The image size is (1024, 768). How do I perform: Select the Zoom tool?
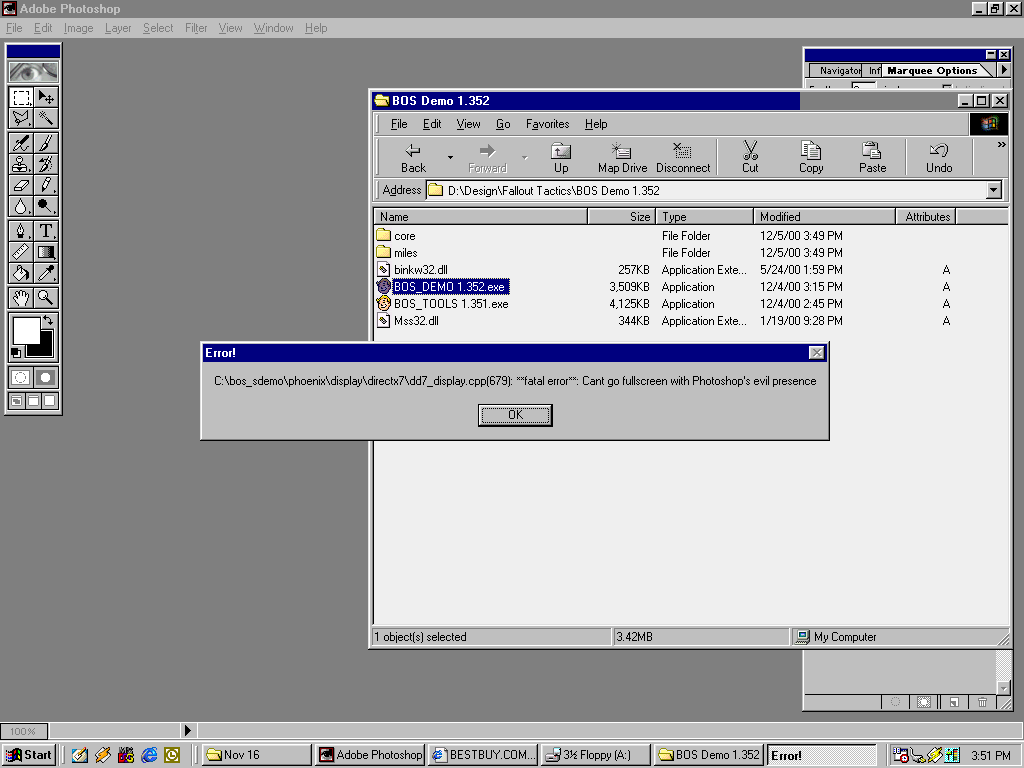coord(46,298)
